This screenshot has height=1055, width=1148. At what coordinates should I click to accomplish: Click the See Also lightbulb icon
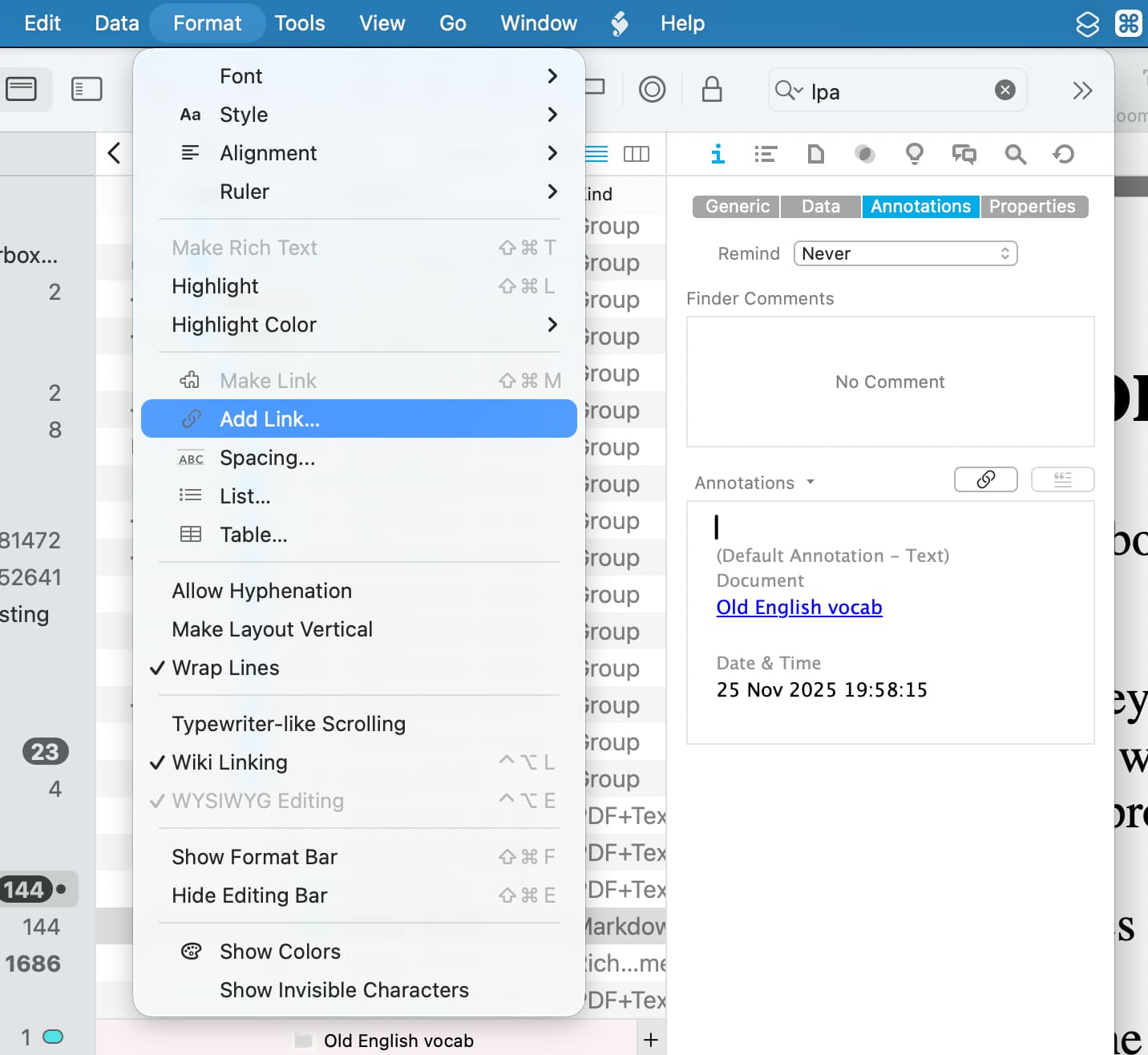(914, 154)
